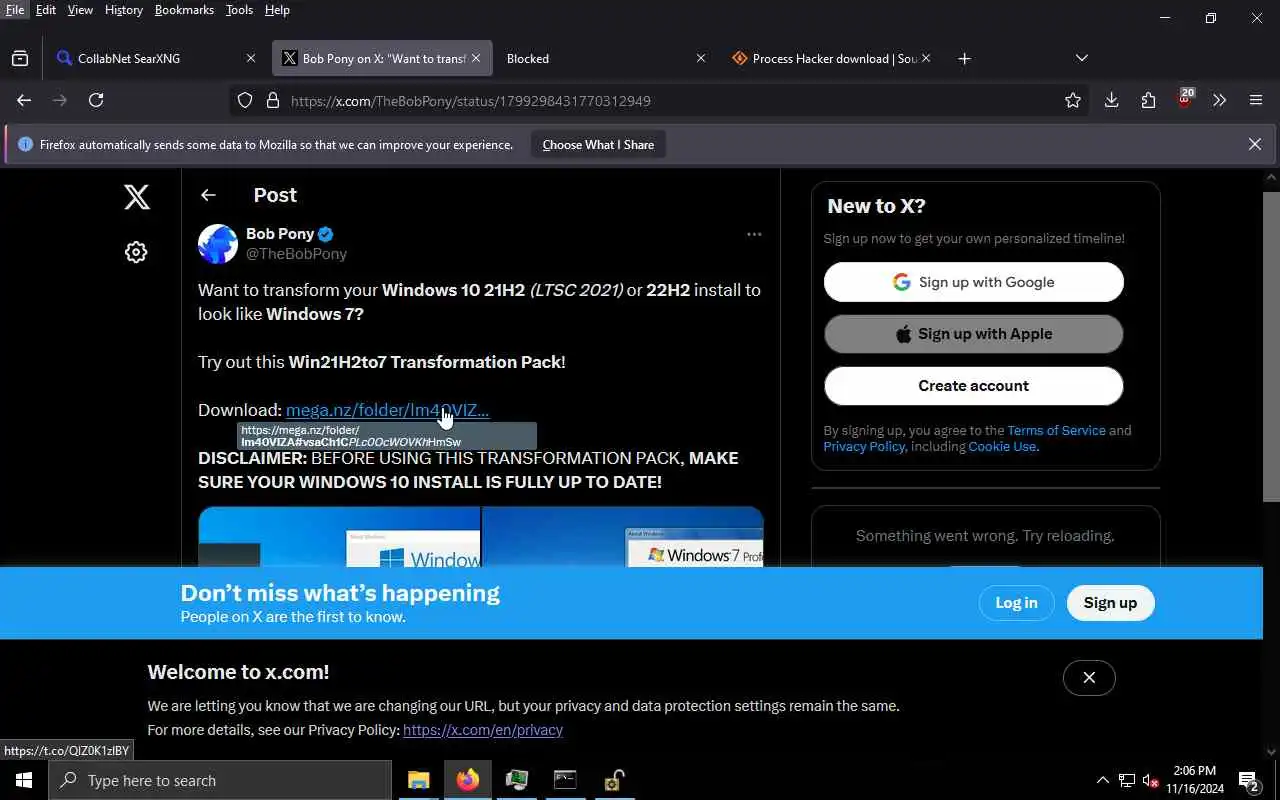Open x.com/en/privacy link
The image size is (1280, 800).
point(483,730)
